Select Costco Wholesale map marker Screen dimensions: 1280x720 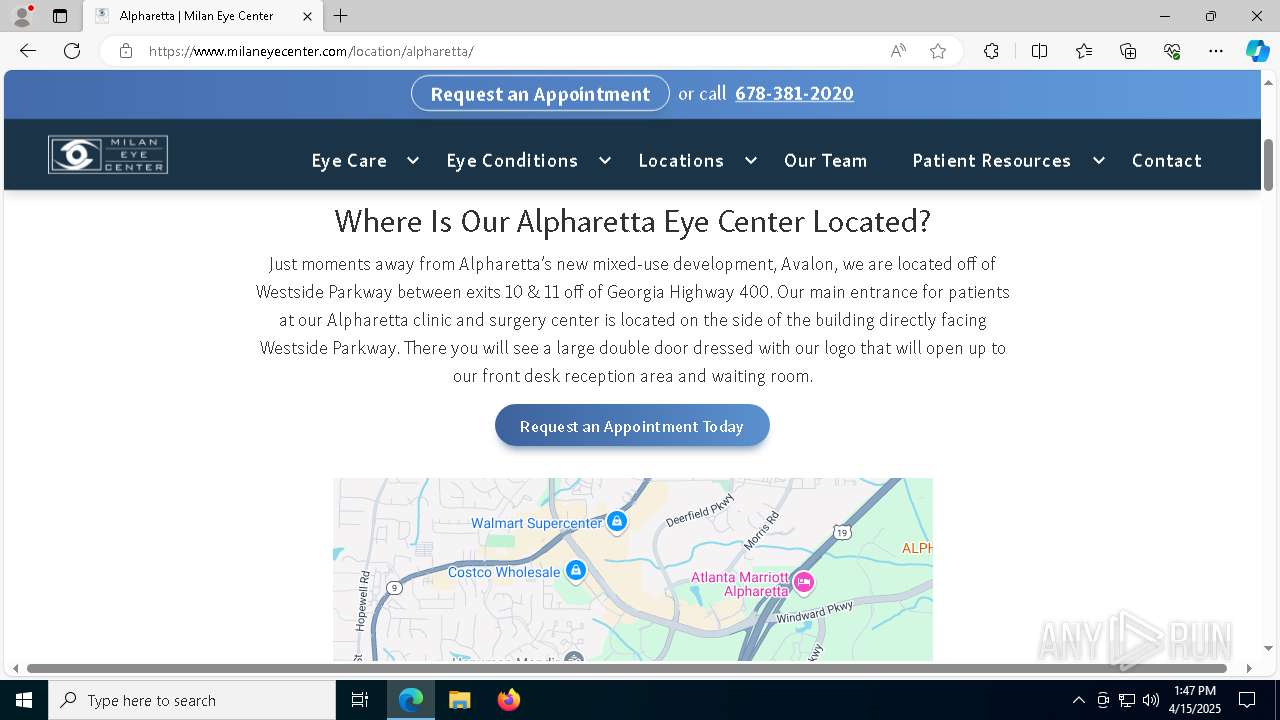(x=575, y=571)
